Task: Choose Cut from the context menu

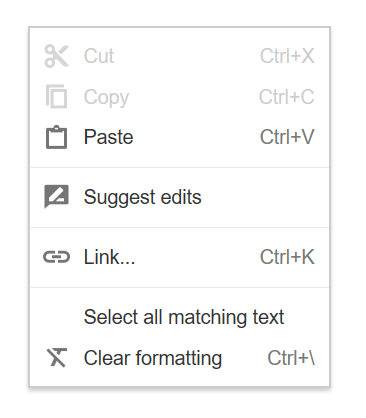Action: click(x=180, y=56)
